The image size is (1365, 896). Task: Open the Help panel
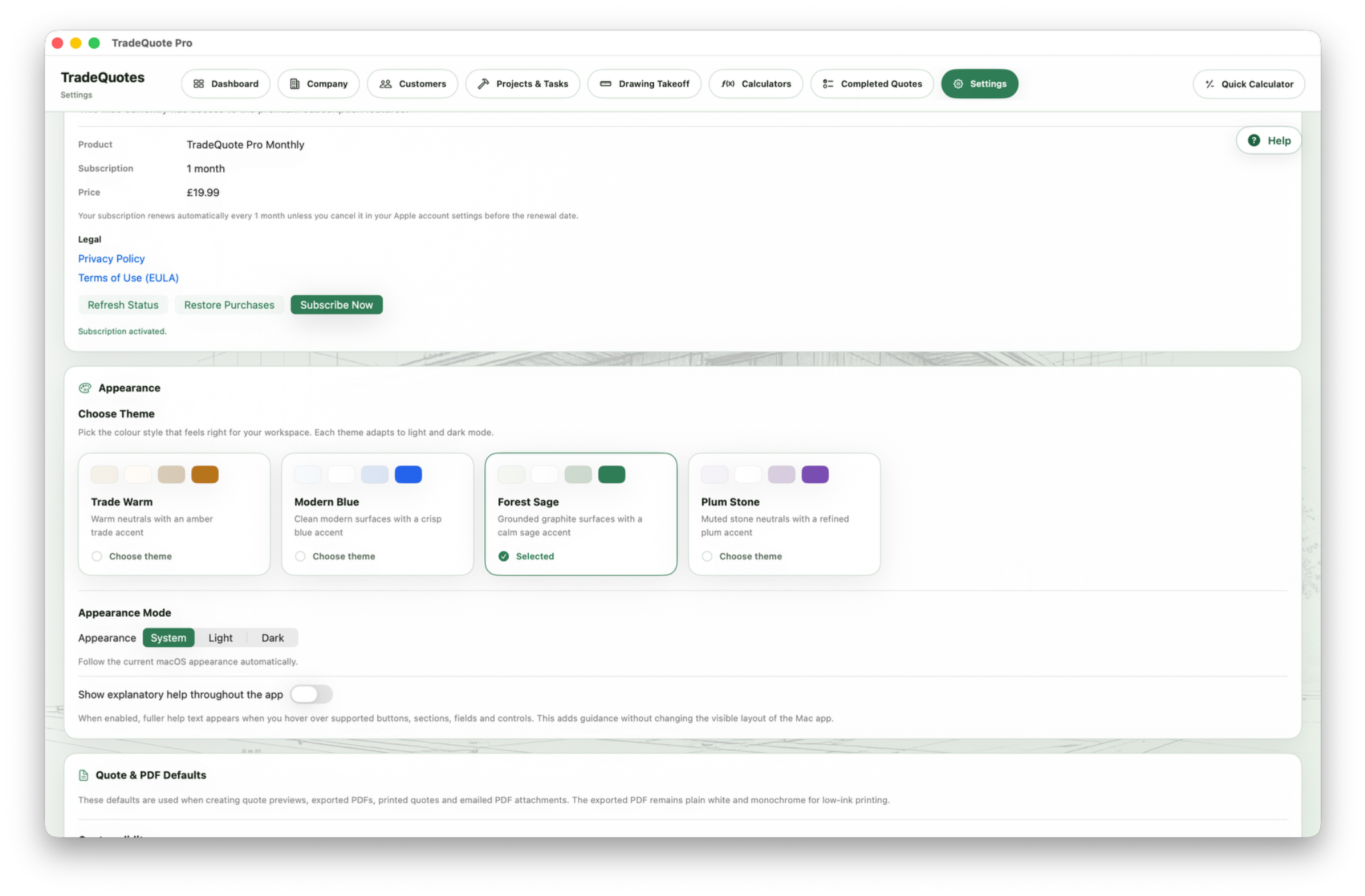[x=1268, y=141]
